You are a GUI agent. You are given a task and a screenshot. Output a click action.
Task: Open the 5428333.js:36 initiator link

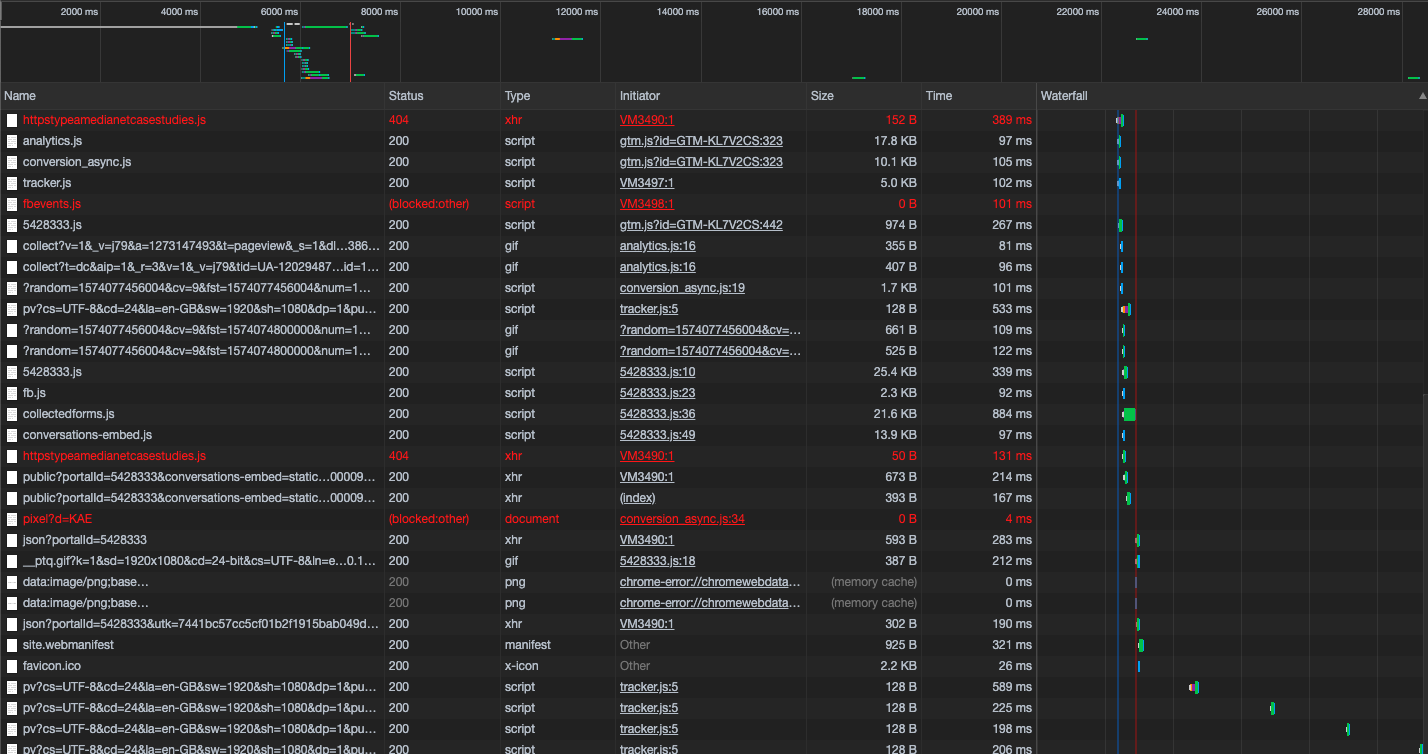(x=657, y=414)
